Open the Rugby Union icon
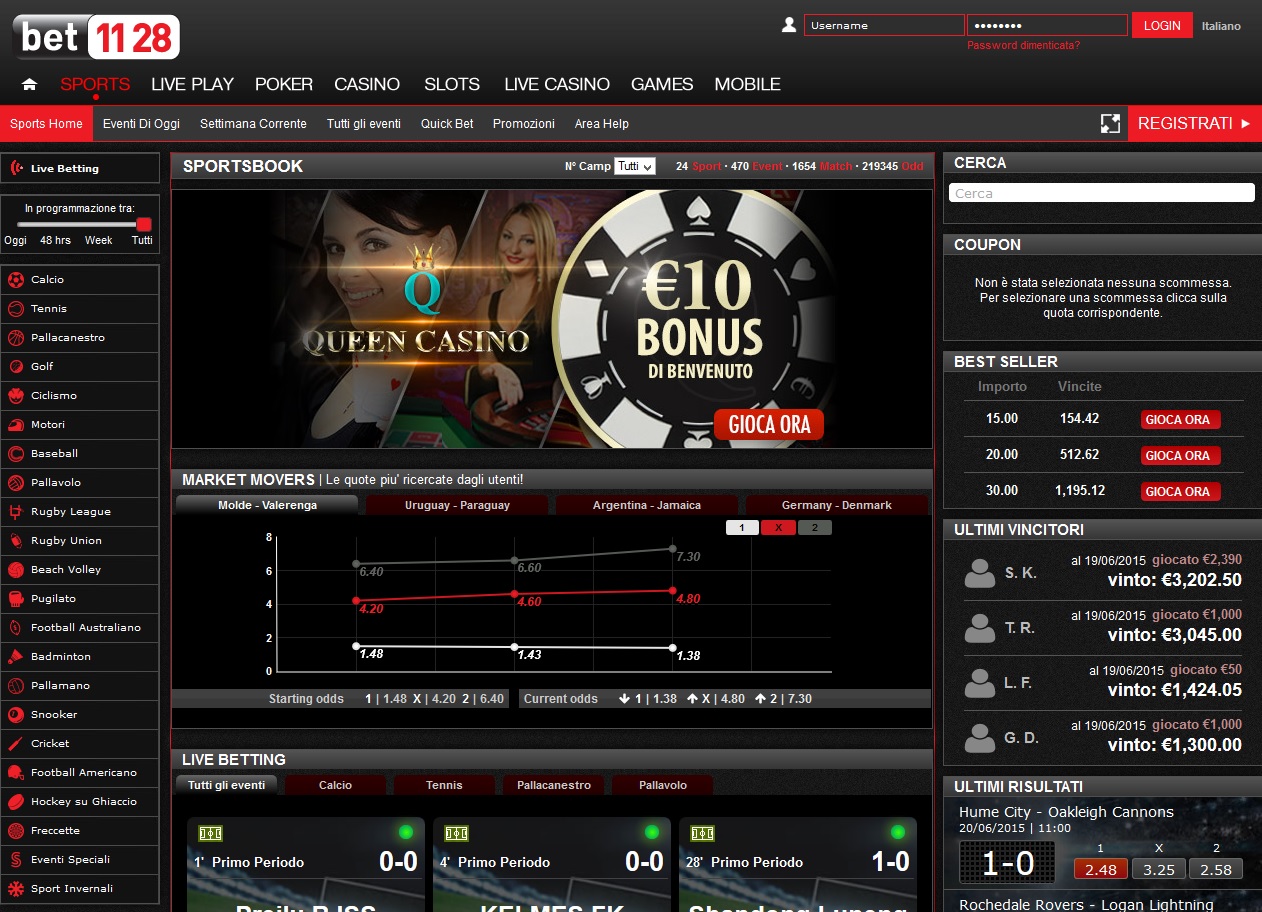The image size is (1262, 912). (x=16, y=540)
